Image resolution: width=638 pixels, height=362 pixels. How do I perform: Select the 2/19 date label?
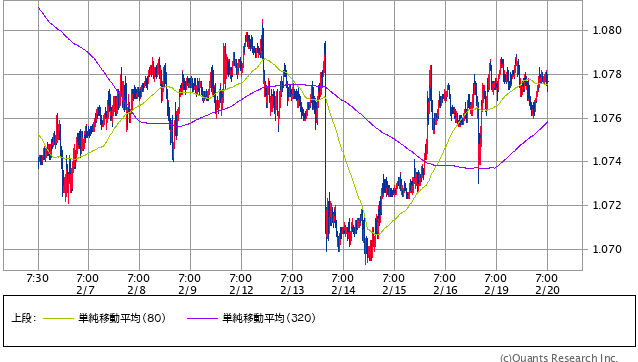tap(496, 290)
